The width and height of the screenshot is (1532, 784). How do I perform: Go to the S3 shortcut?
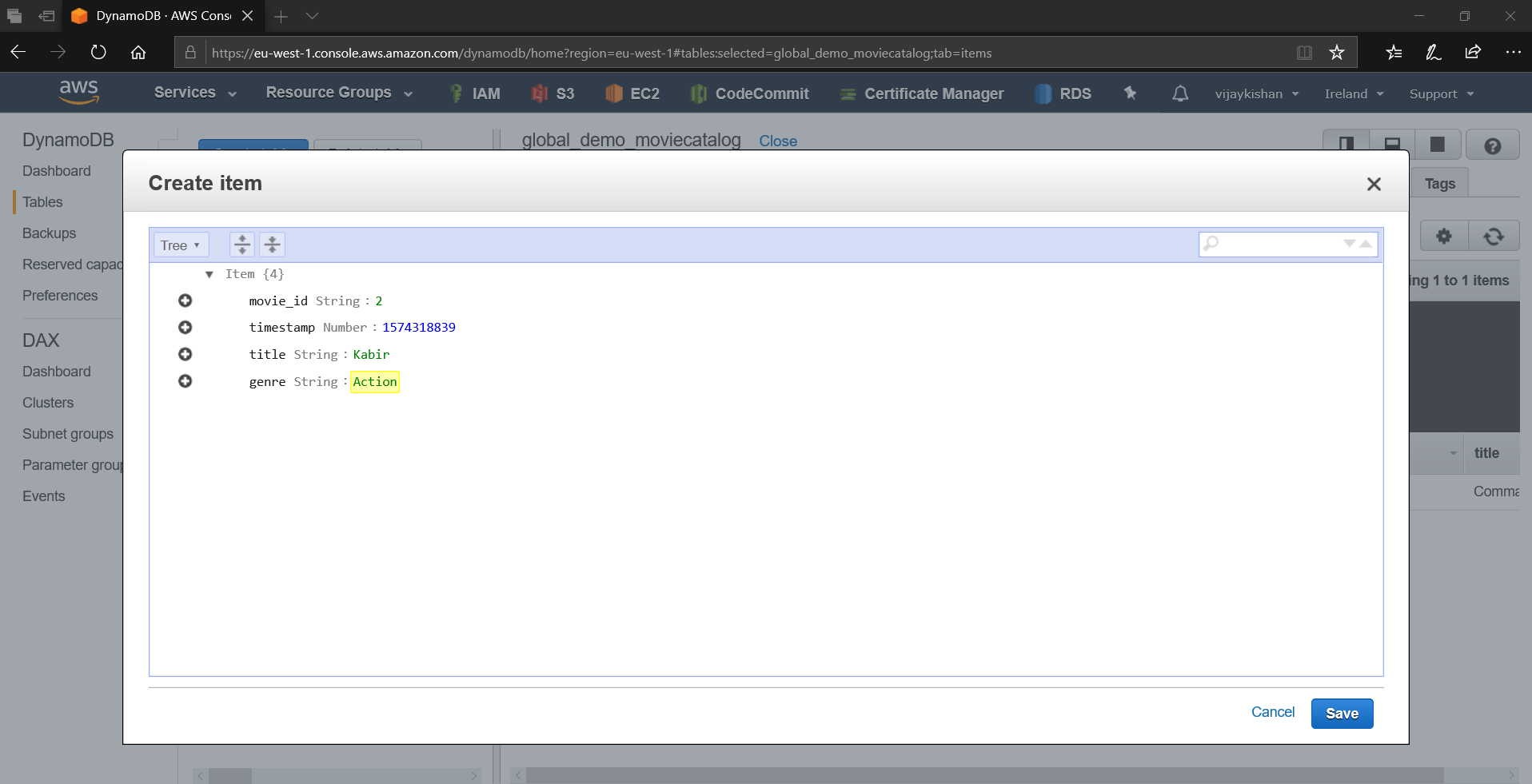pos(553,94)
